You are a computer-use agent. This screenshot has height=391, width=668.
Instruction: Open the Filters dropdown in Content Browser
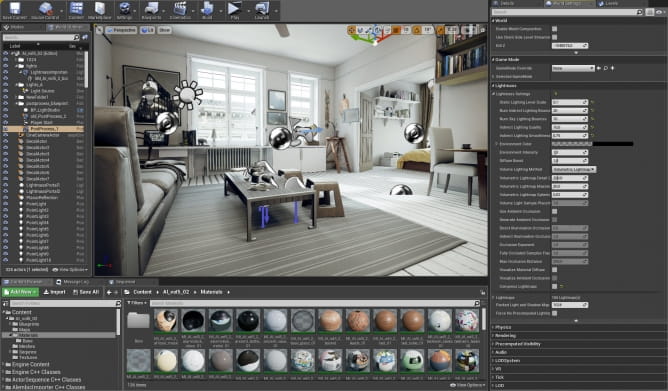coord(137,303)
